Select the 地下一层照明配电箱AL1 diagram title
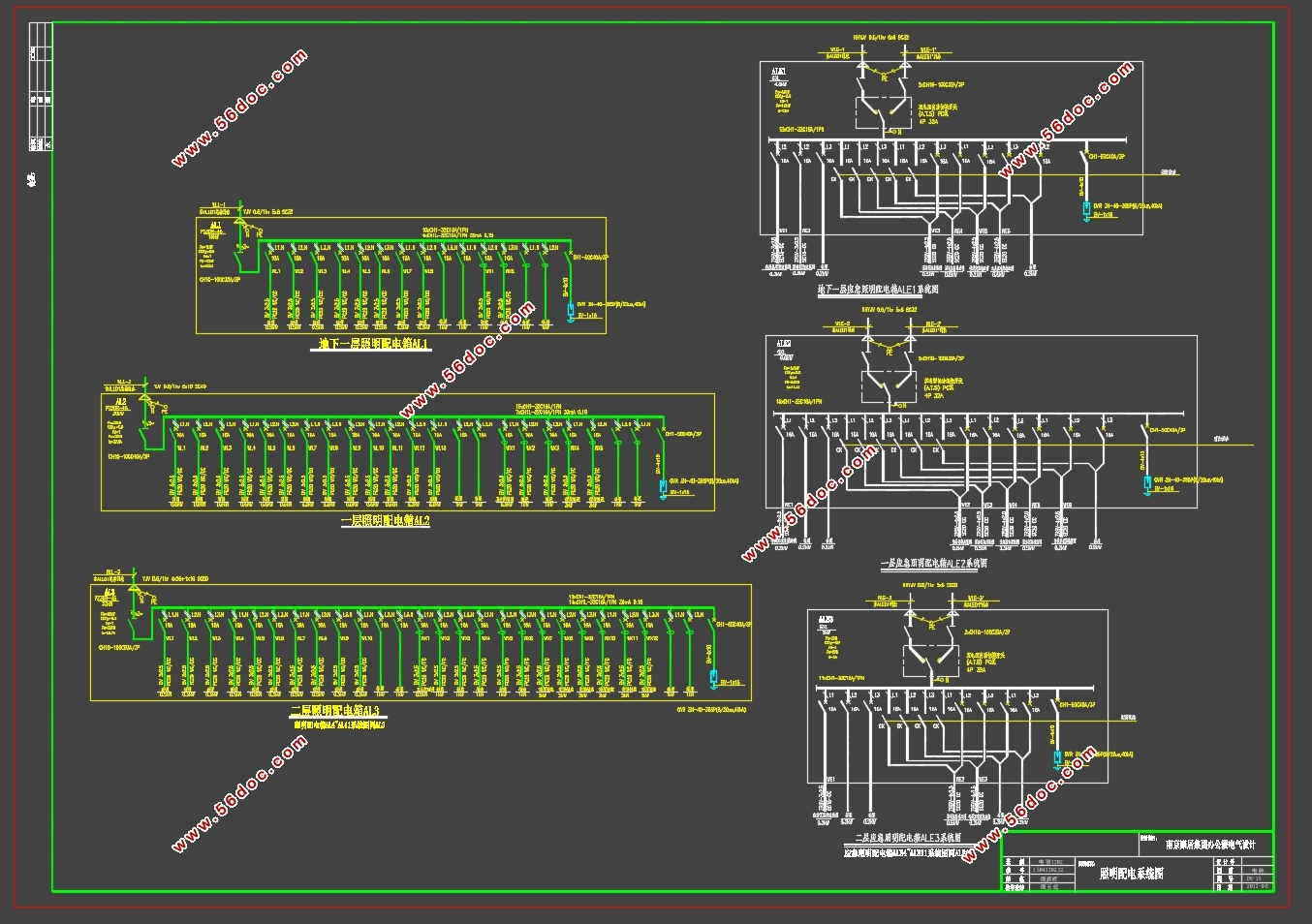Screen dimensions: 1312x924 pos(375,344)
